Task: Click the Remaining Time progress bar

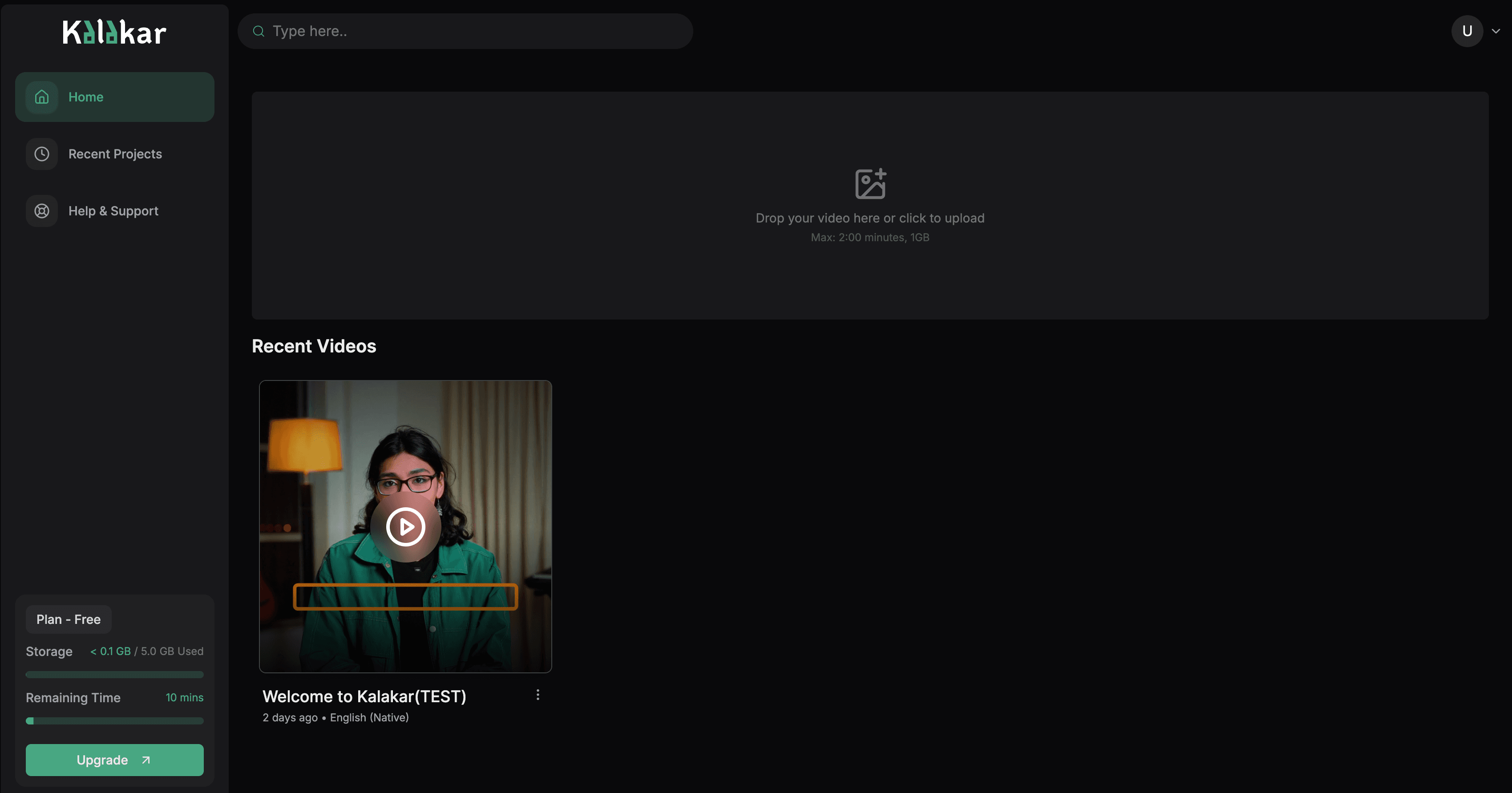Action: tap(114, 721)
